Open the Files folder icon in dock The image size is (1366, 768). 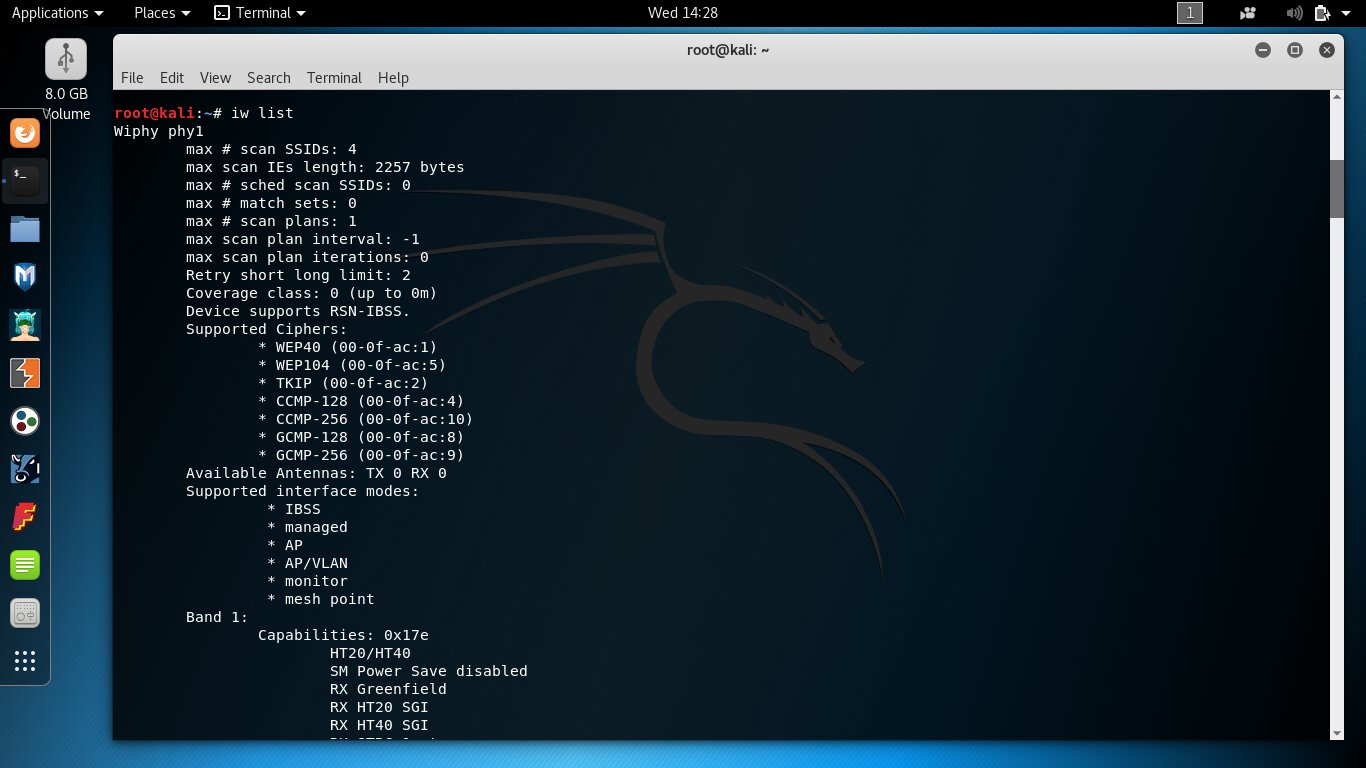click(25, 229)
